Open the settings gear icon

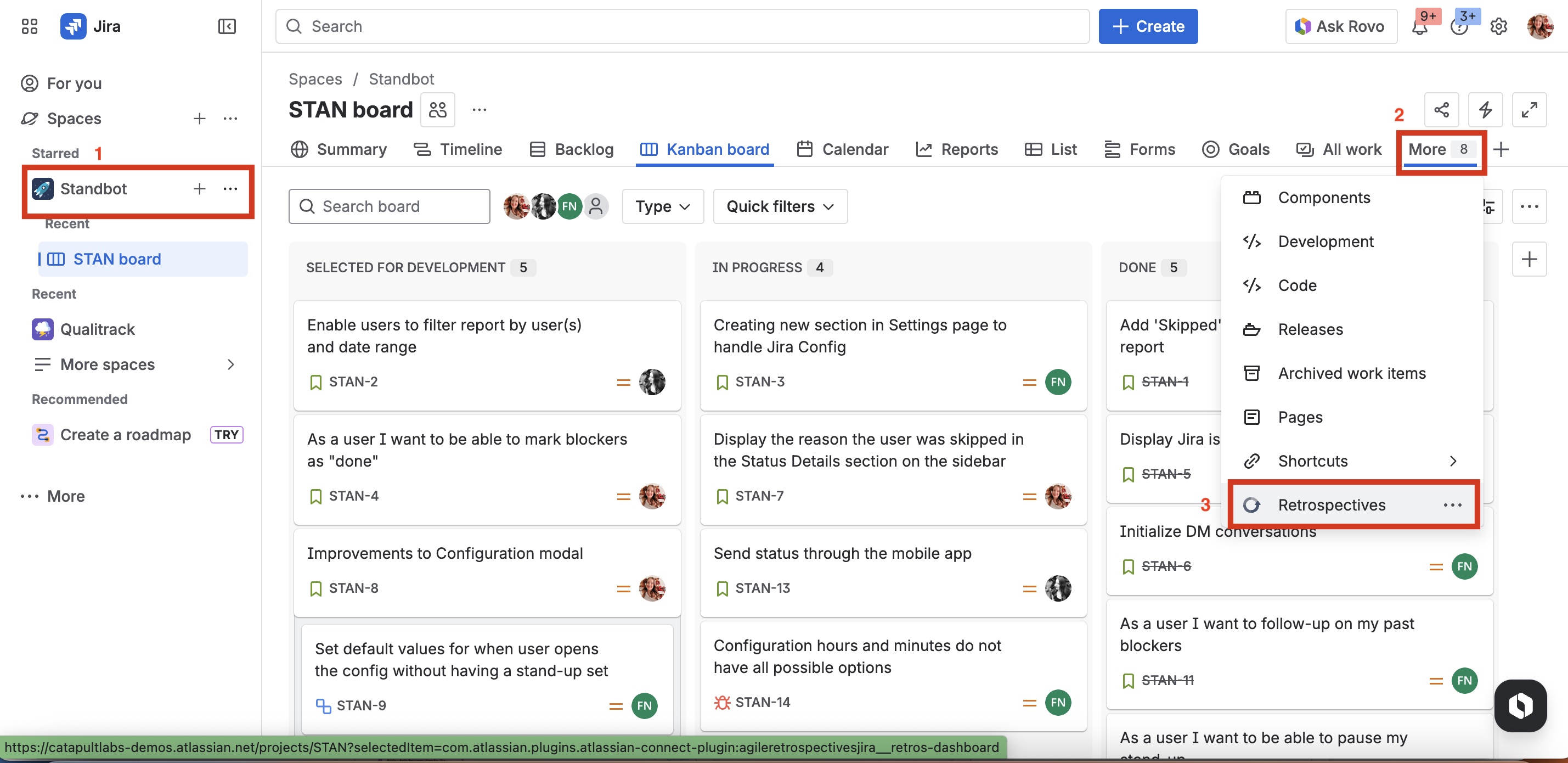(x=1499, y=27)
